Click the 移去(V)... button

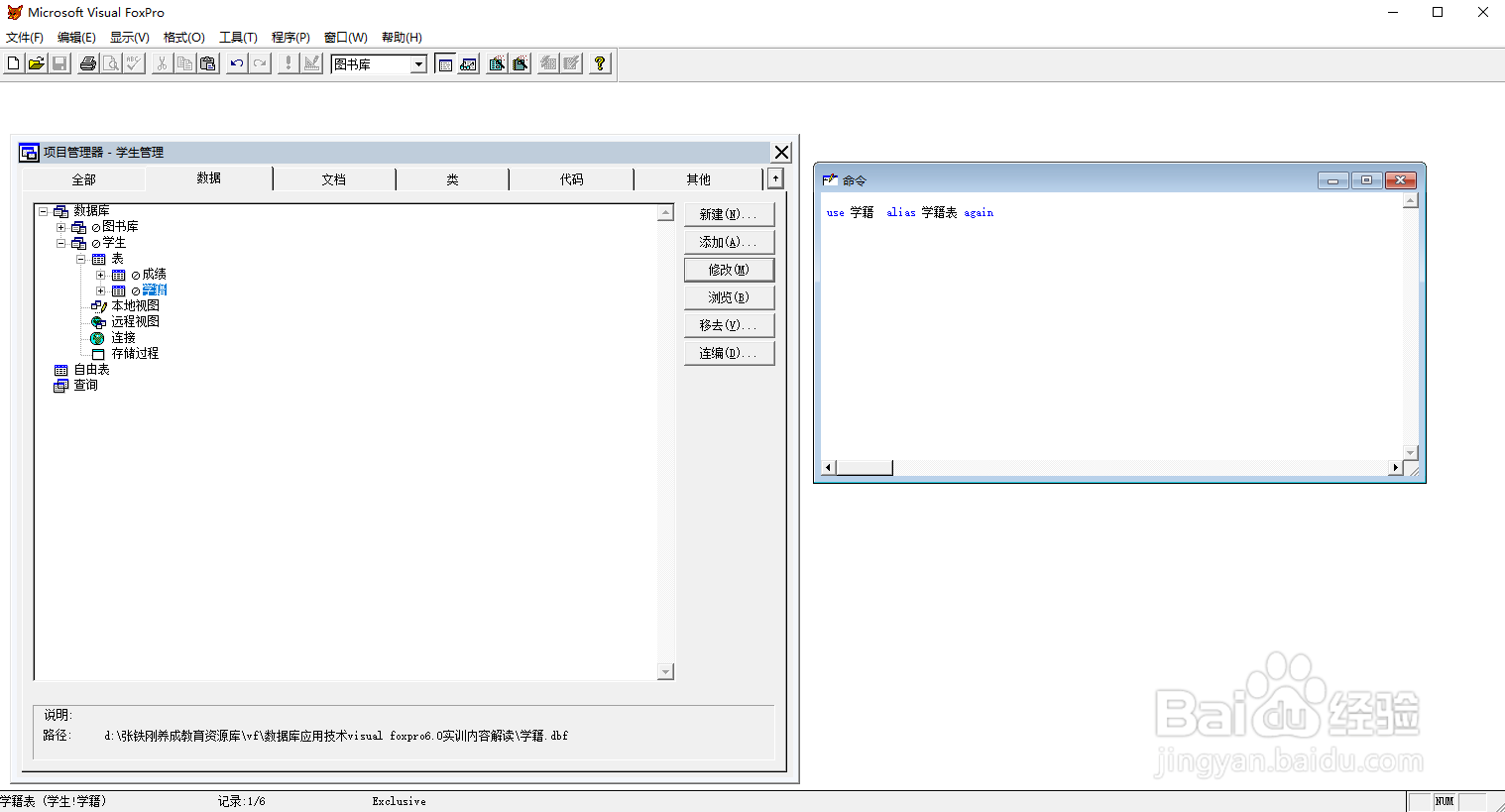point(729,325)
